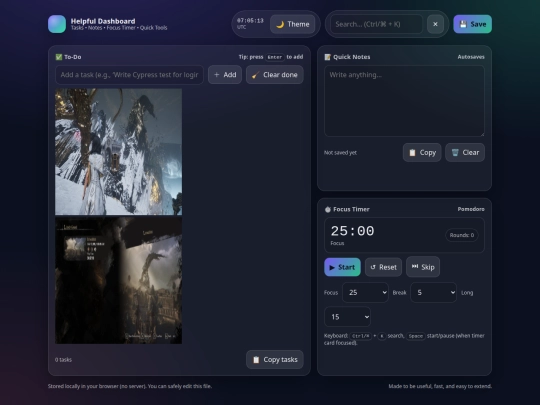Remove finished tasks with Clear done

pyautogui.click(x=275, y=75)
